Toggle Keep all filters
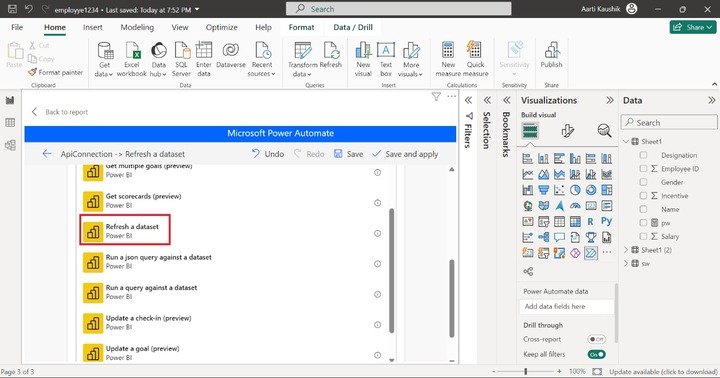 (x=596, y=354)
